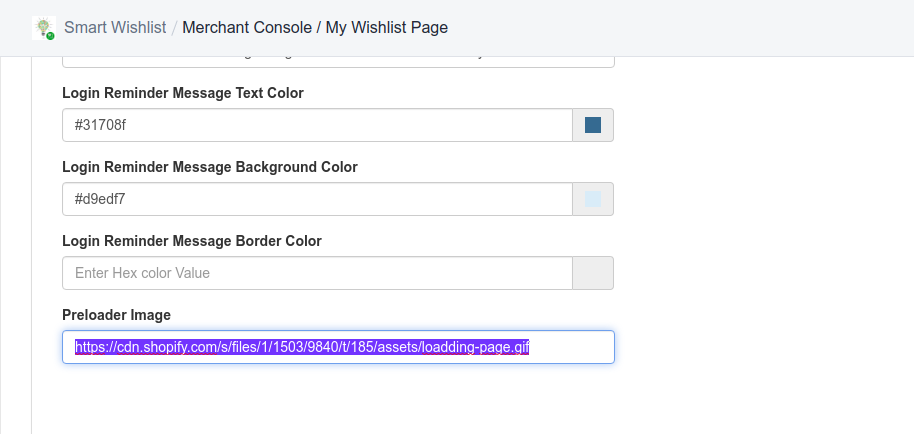Open the dark blue text color swatch

(x=593, y=125)
